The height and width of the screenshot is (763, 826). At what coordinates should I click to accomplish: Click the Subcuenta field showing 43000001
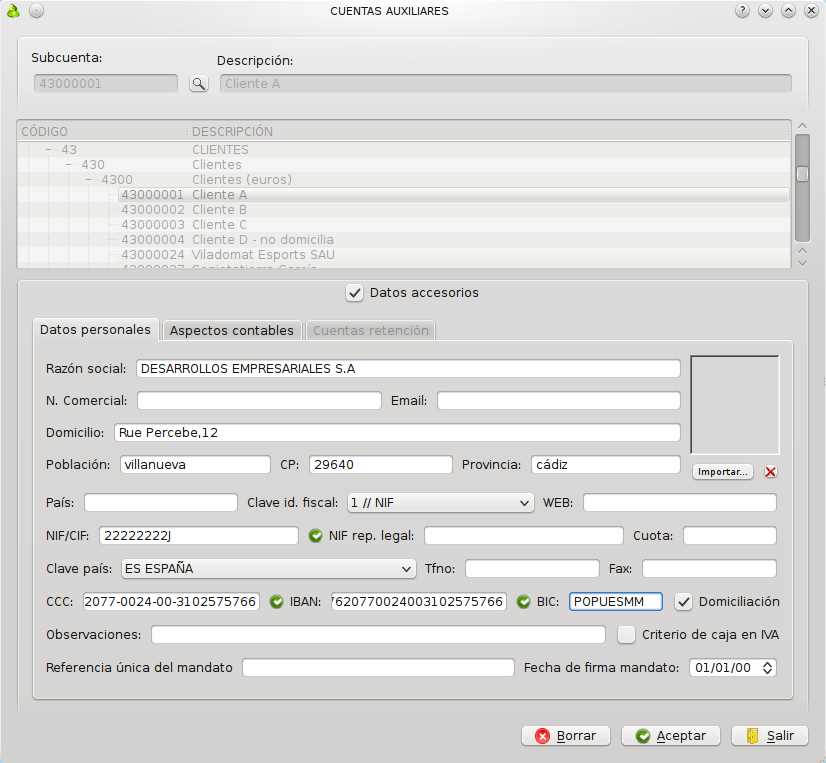[x=106, y=83]
